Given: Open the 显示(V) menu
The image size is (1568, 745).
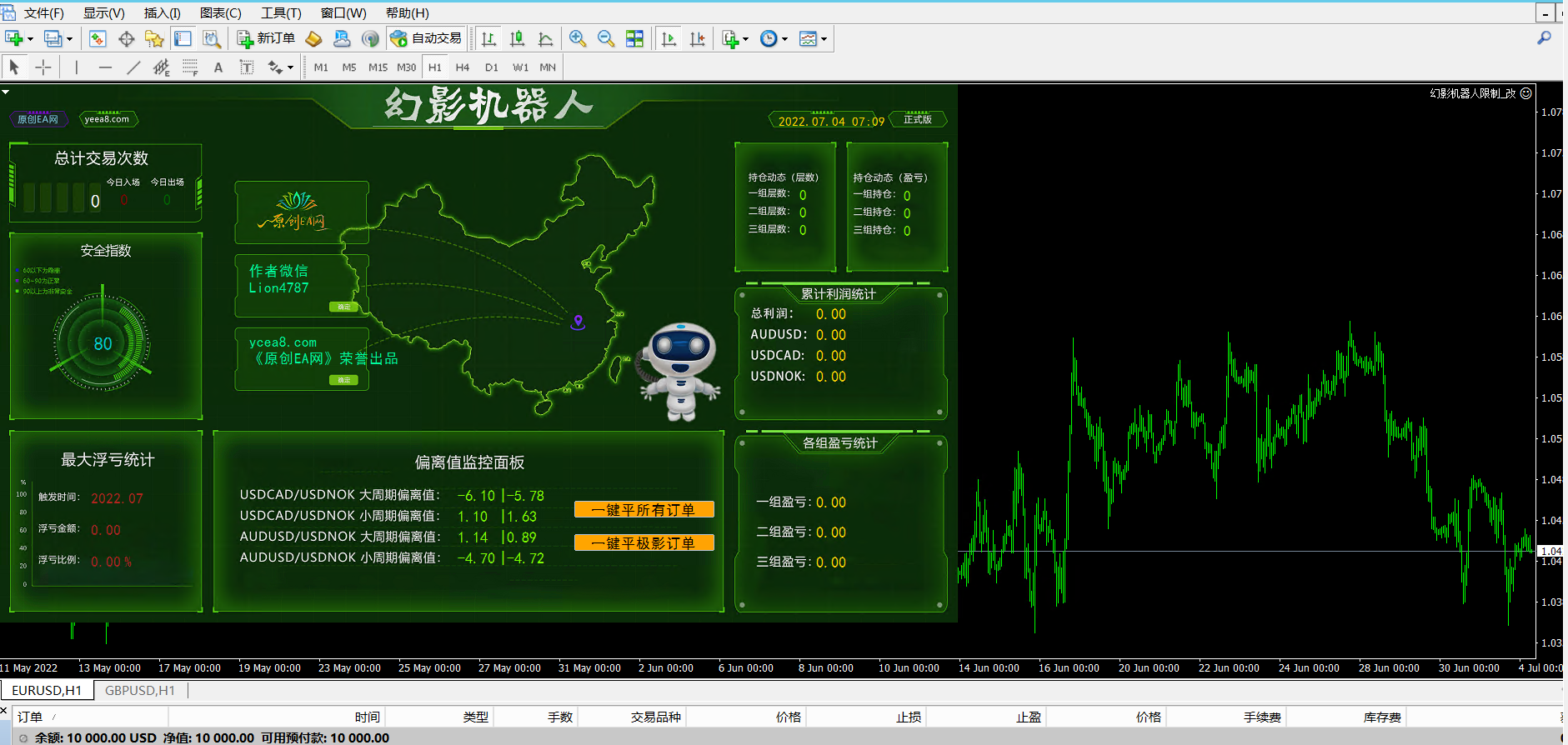Looking at the screenshot, I should 104,12.
